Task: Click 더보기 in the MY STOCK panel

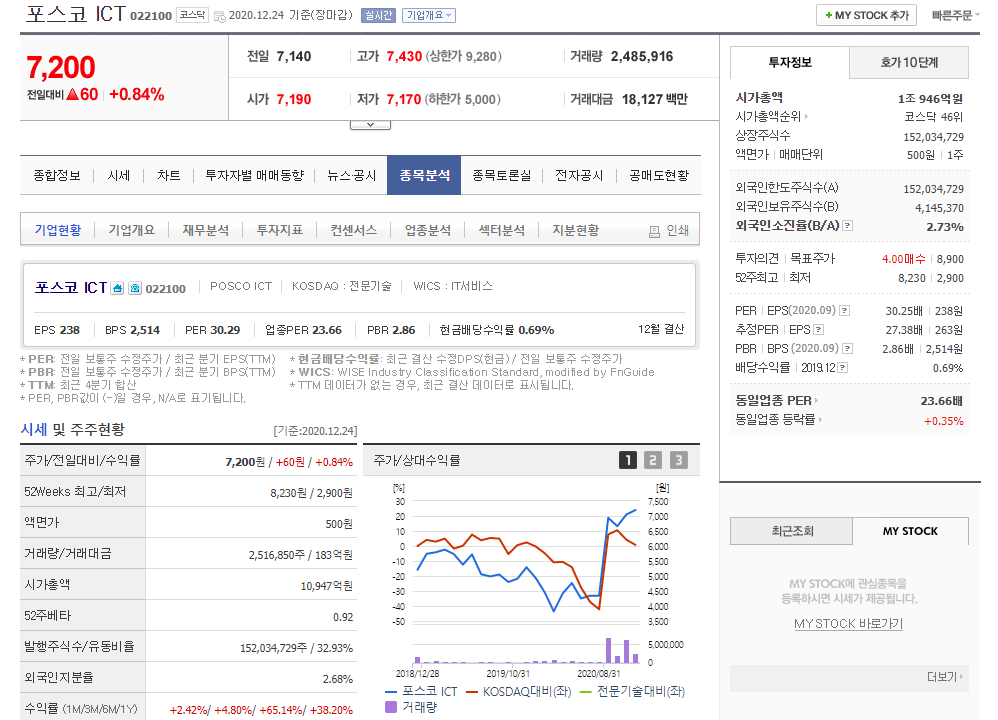Action: 945,677
